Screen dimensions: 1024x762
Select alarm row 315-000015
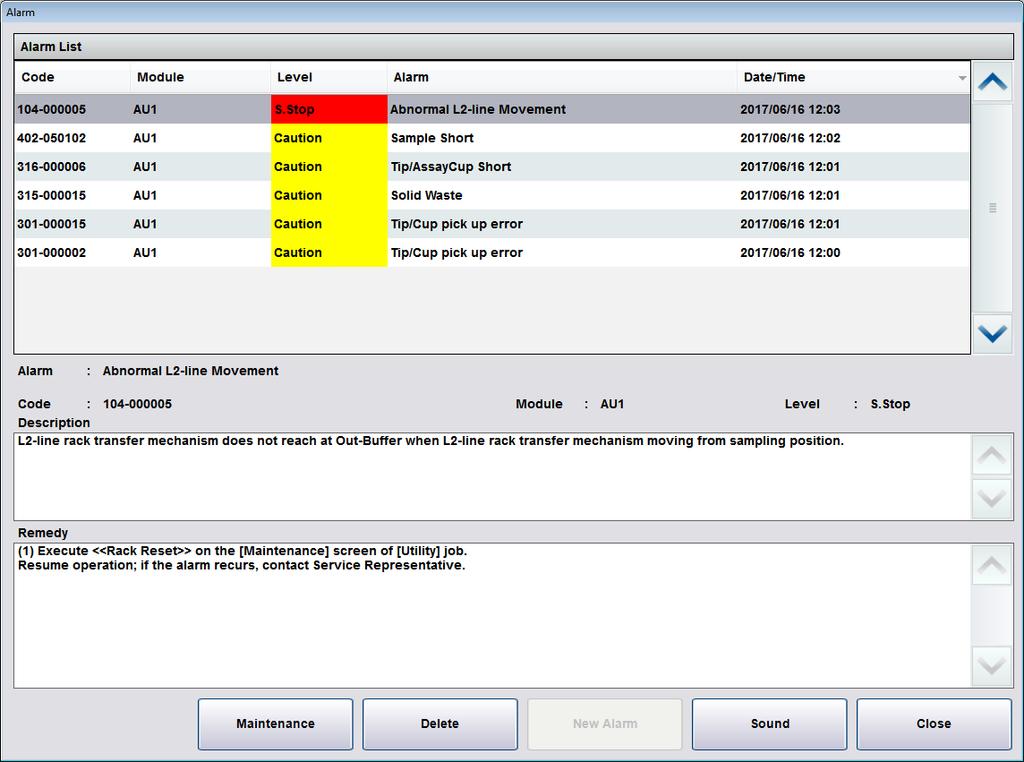492,195
